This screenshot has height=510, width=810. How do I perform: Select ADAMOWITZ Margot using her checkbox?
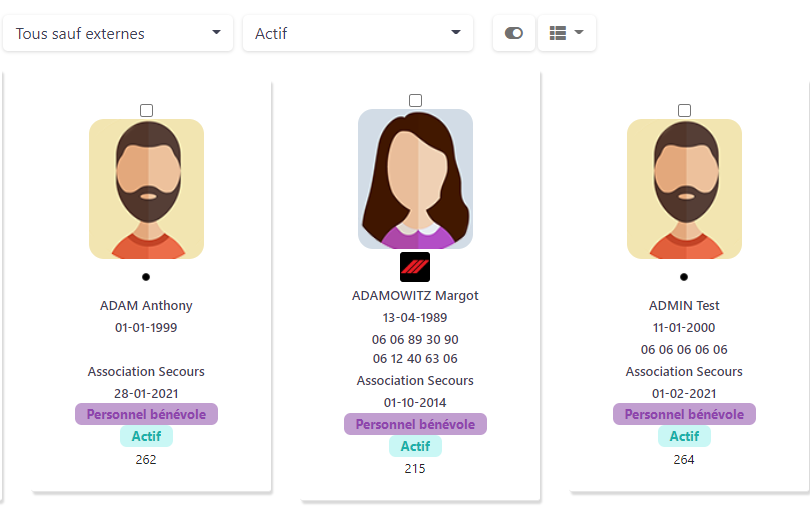(x=415, y=100)
